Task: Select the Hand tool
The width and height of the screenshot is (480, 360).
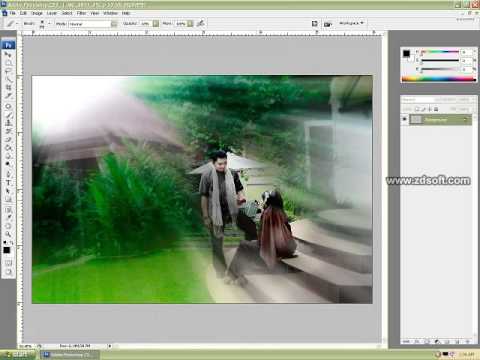Action: pos(8,226)
